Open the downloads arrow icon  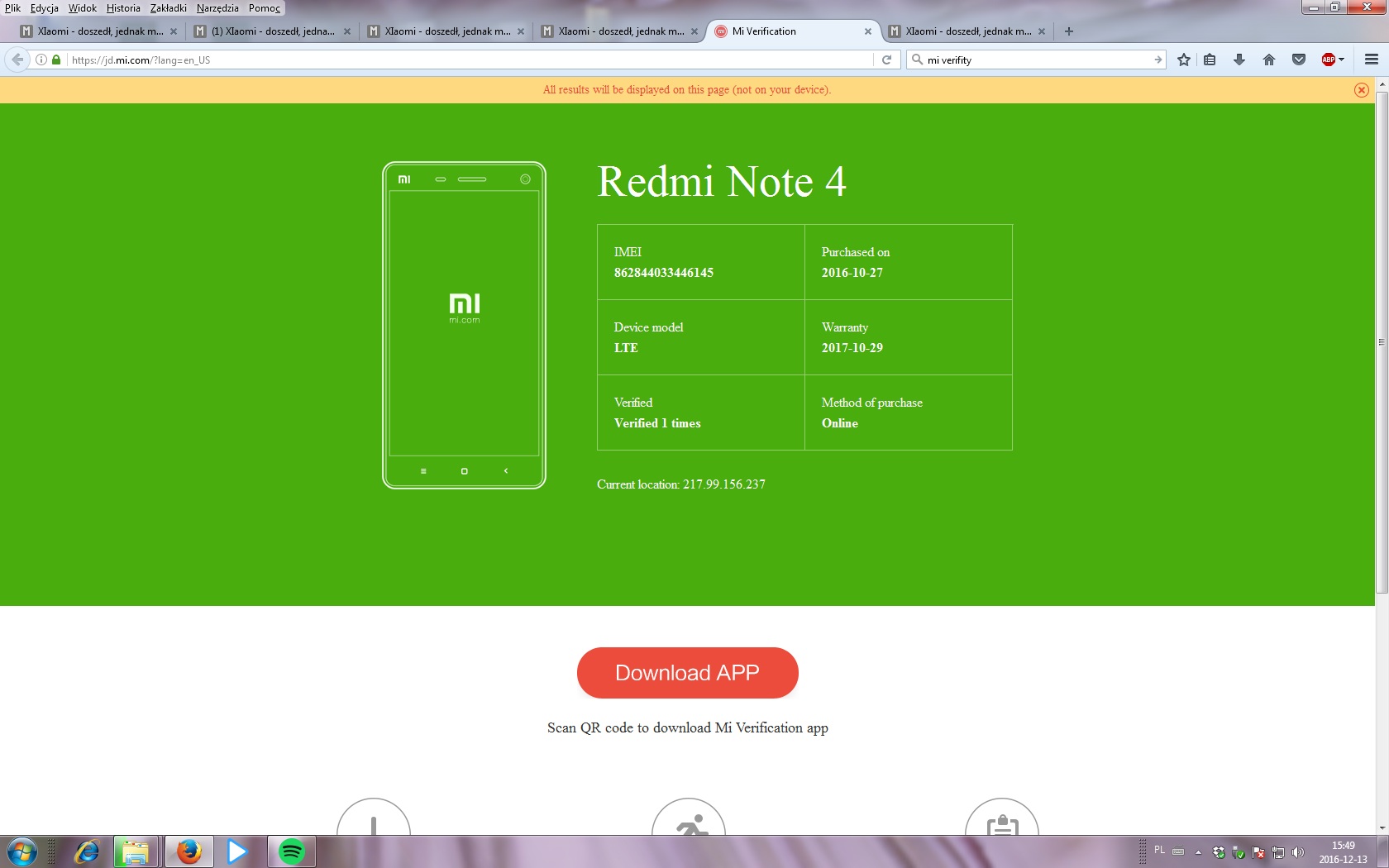coord(1239,60)
